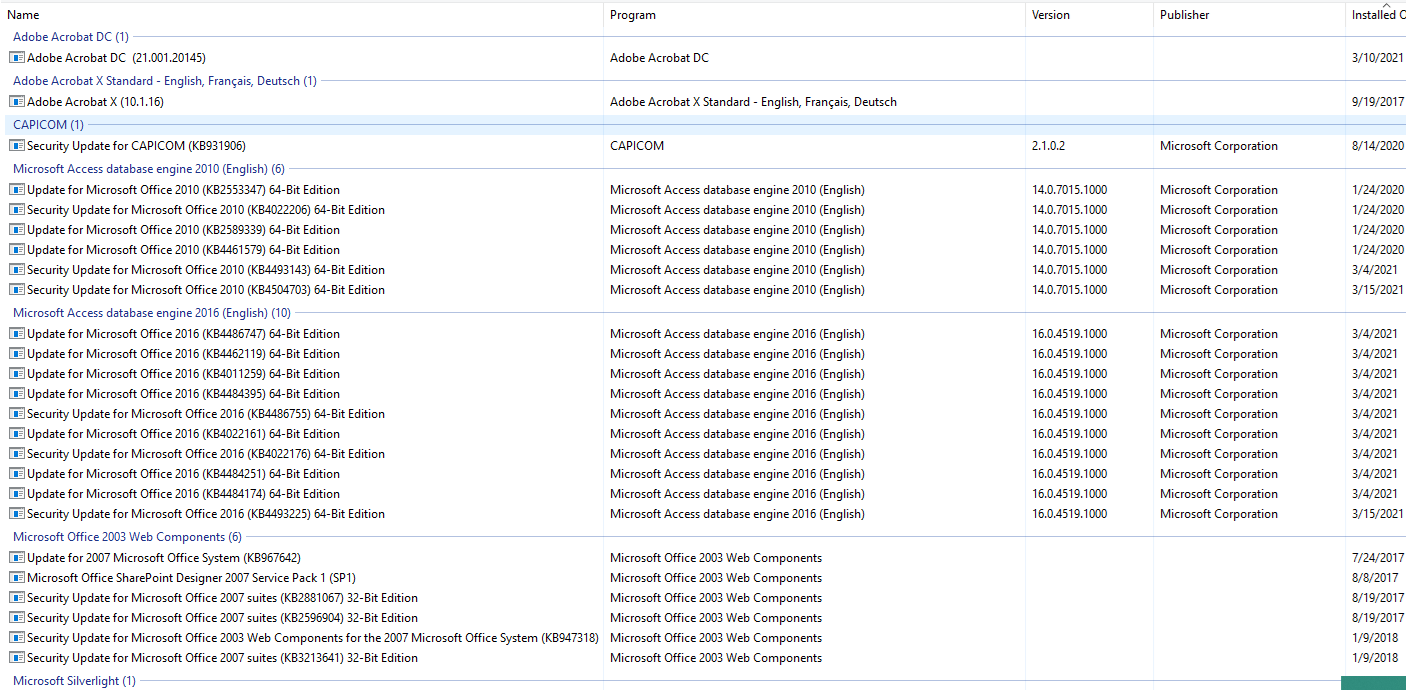The width and height of the screenshot is (1406, 690).
Task: Sort updates by the Program column header
Action: tap(633, 15)
